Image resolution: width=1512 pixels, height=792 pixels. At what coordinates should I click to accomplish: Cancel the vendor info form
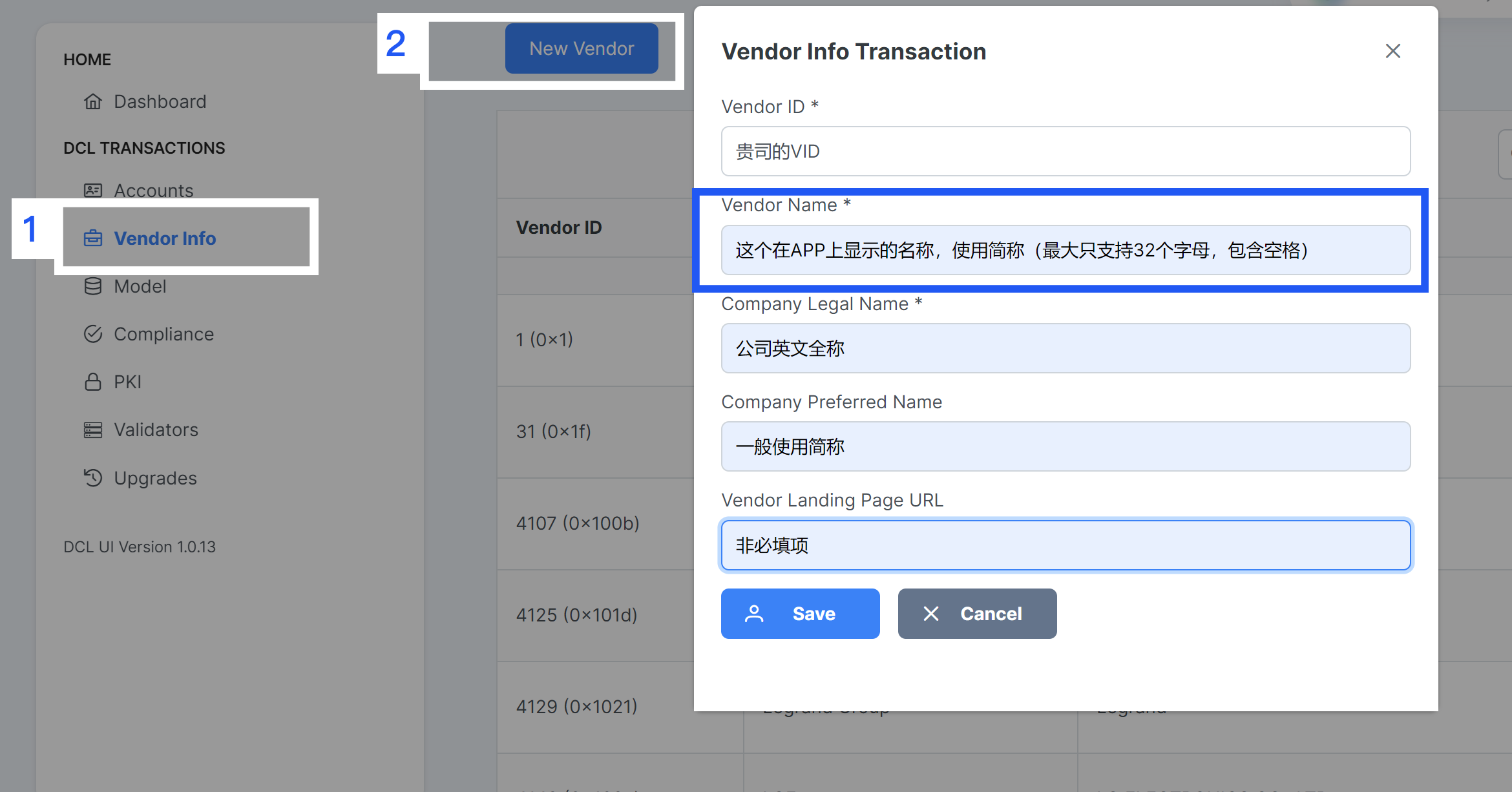pos(977,614)
